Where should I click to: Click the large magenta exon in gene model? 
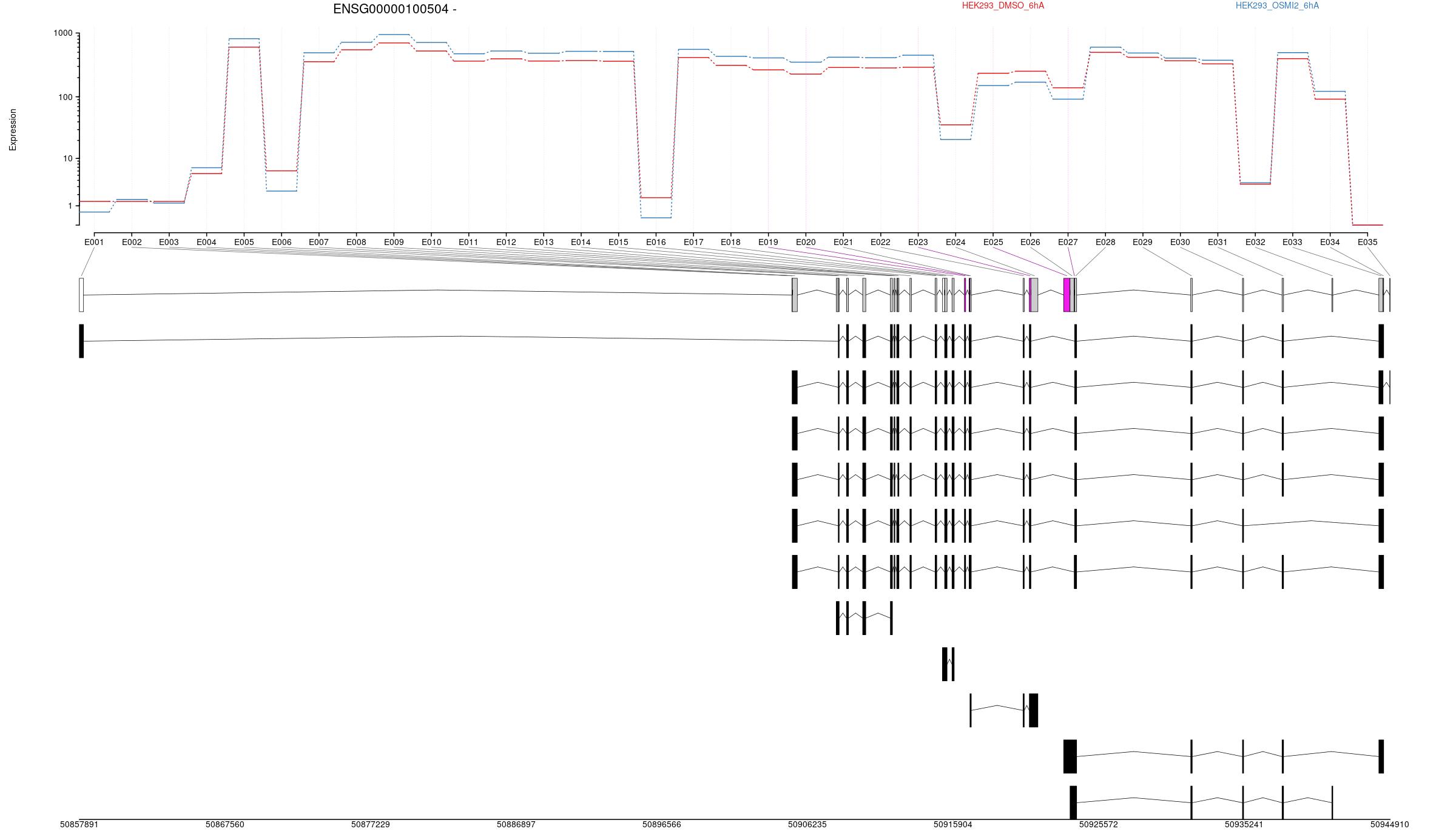[1067, 295]
